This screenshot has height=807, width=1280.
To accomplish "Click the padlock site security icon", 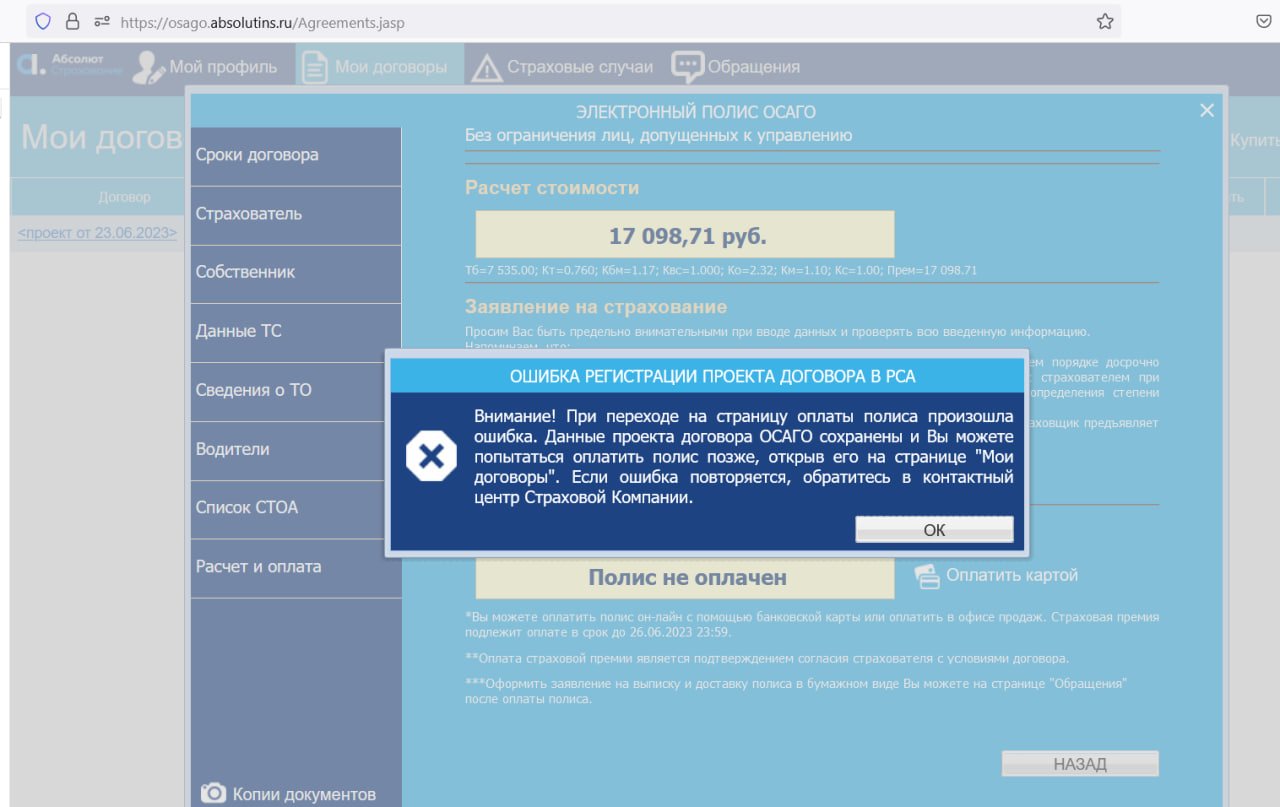I will pos(72,21).
